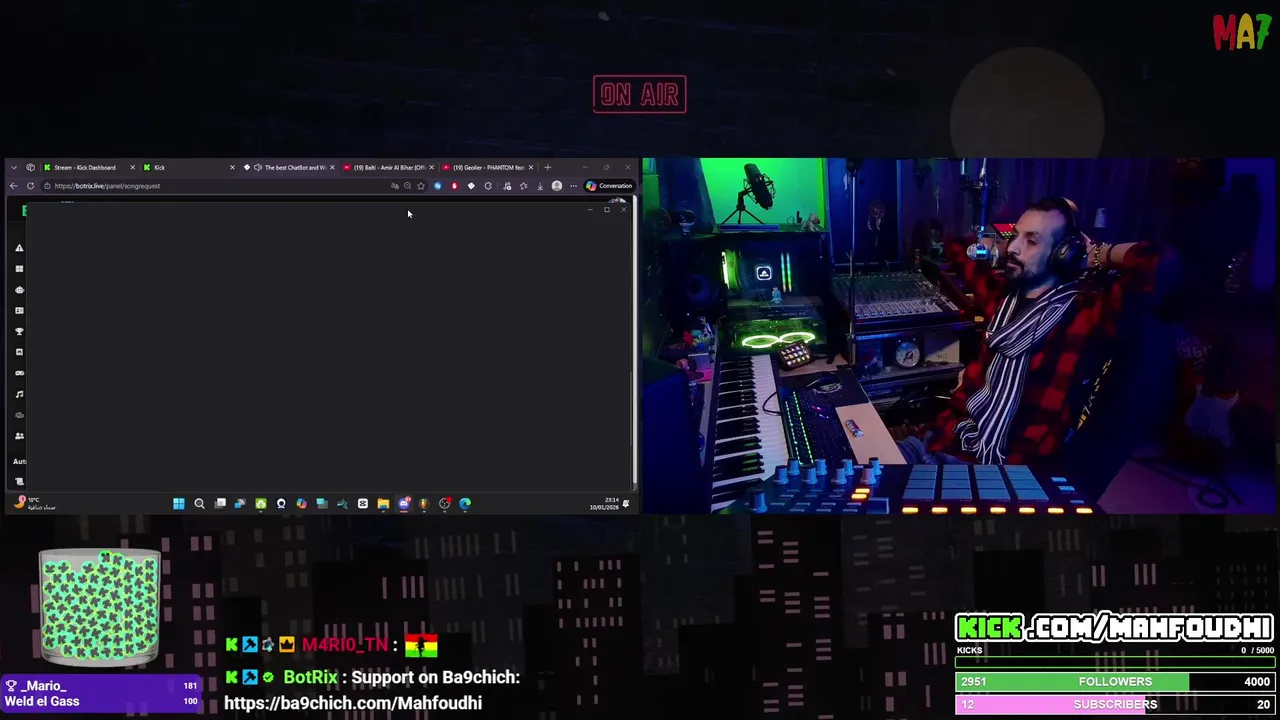Open Microsoft Edge from taskbar
Image resolution: width=1280 pixels, height=720 pixels.
coord(465,504)
